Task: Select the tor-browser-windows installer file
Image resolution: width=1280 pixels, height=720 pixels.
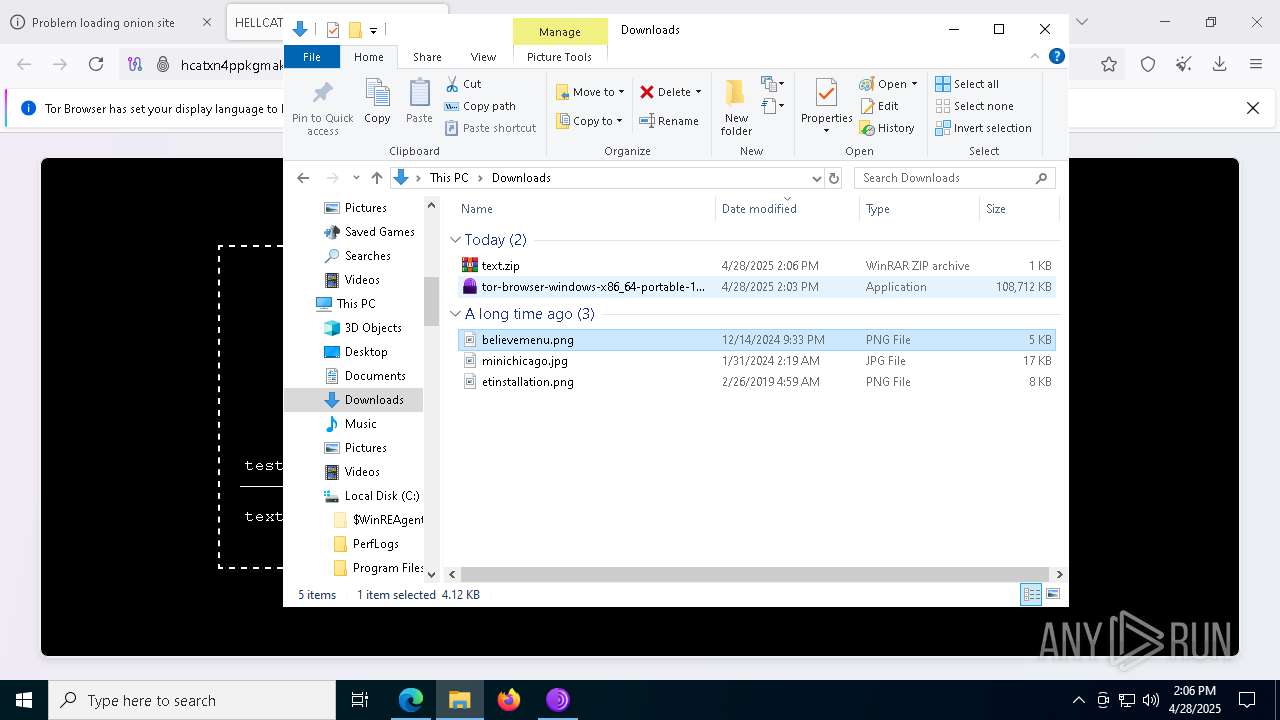Action: pos(756,287)
